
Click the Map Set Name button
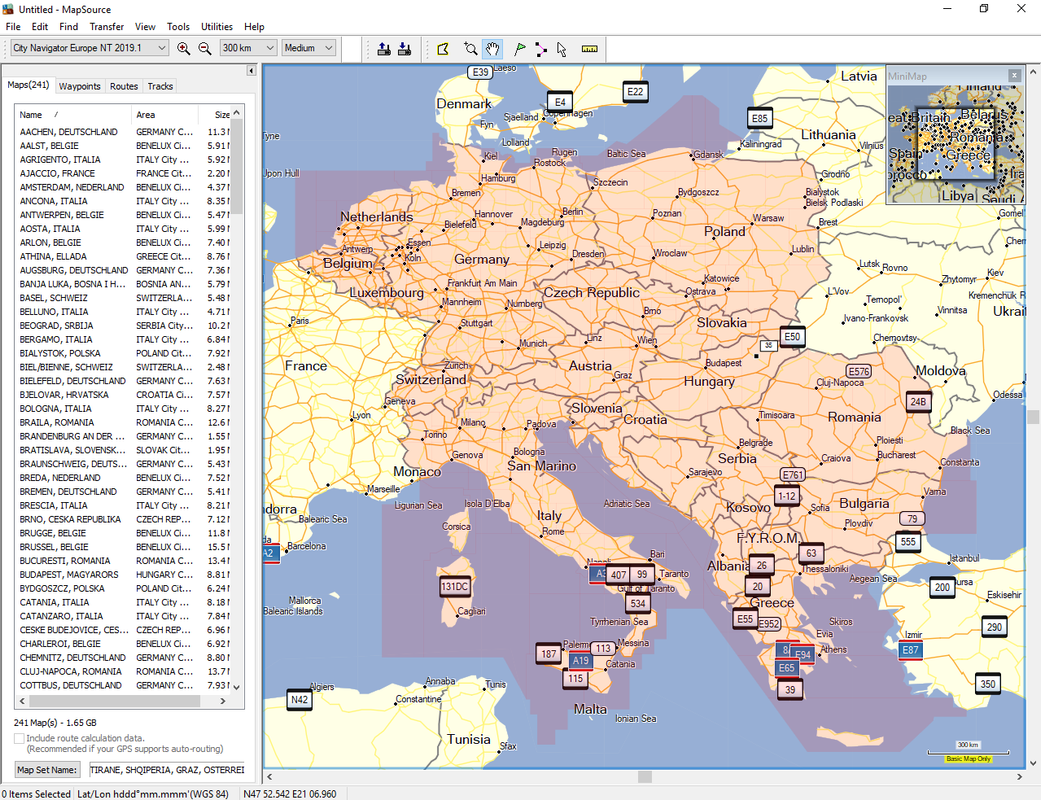click(47, 770)
